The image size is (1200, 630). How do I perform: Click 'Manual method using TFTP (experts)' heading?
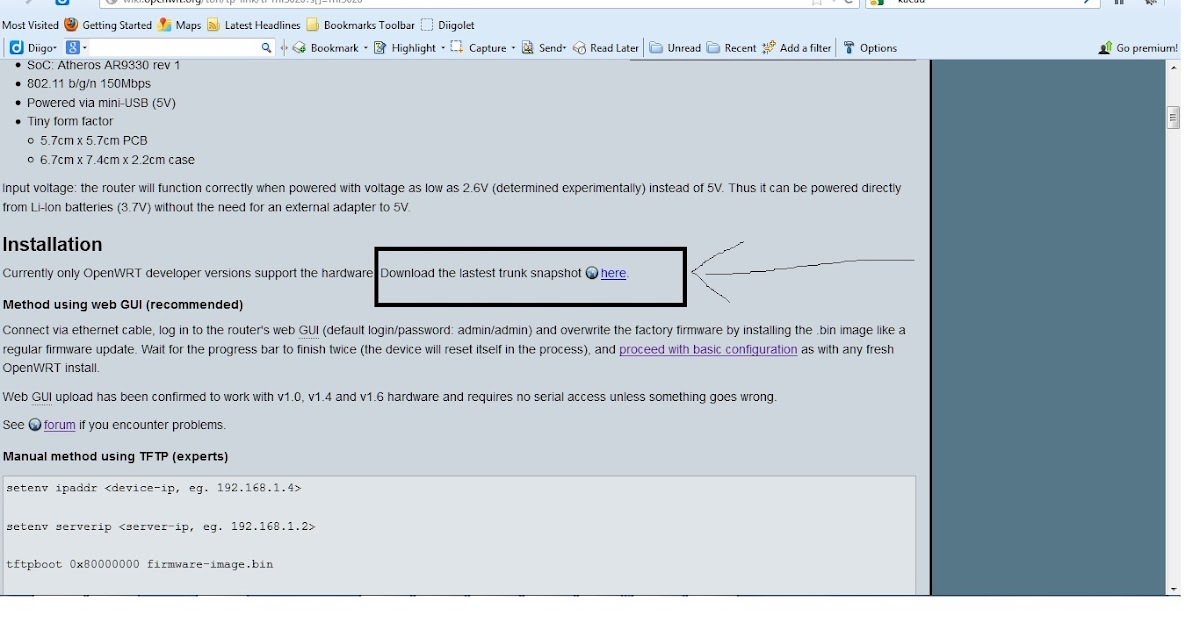[116, 457]
